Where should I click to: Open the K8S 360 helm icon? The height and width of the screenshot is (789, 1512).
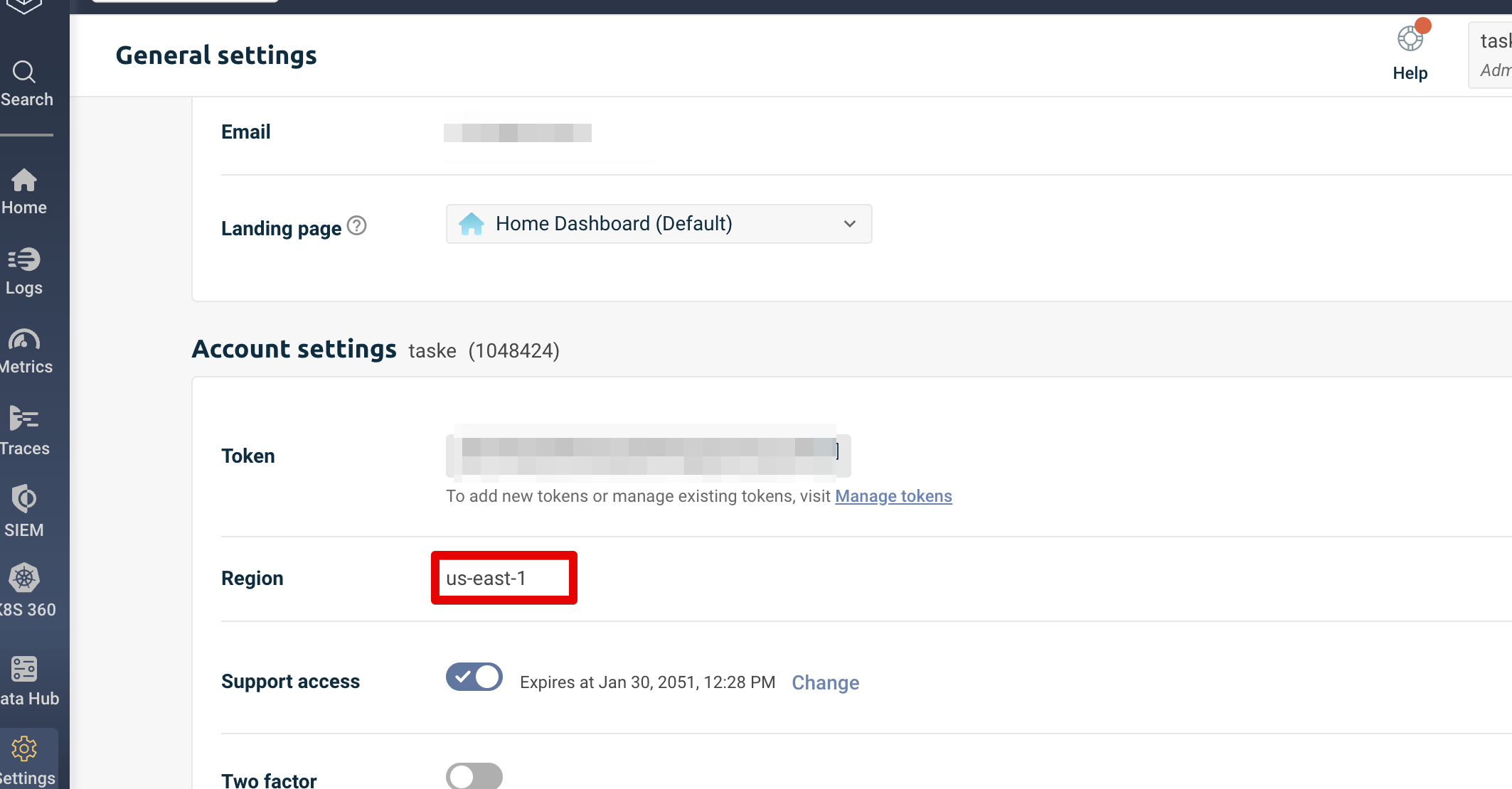pyautogui.click(x=24, y=579)
